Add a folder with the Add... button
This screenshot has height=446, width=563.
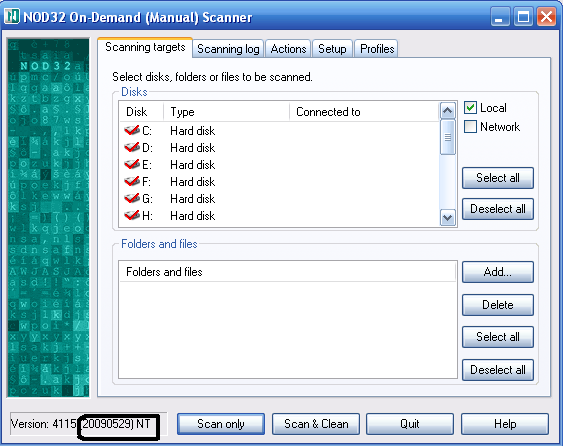point(498,272)
